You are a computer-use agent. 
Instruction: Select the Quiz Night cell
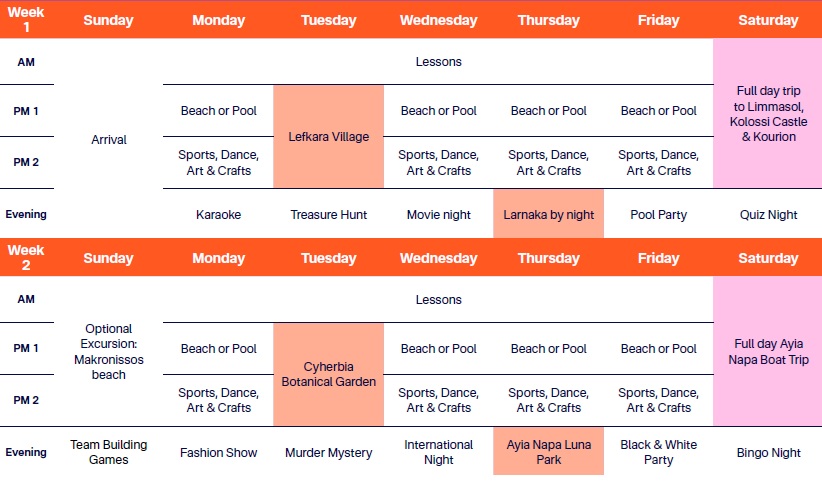[768, 214]
